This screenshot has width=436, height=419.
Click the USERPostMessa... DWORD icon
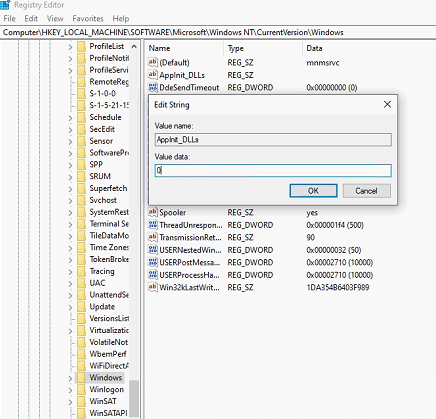(x=153, y=262)
